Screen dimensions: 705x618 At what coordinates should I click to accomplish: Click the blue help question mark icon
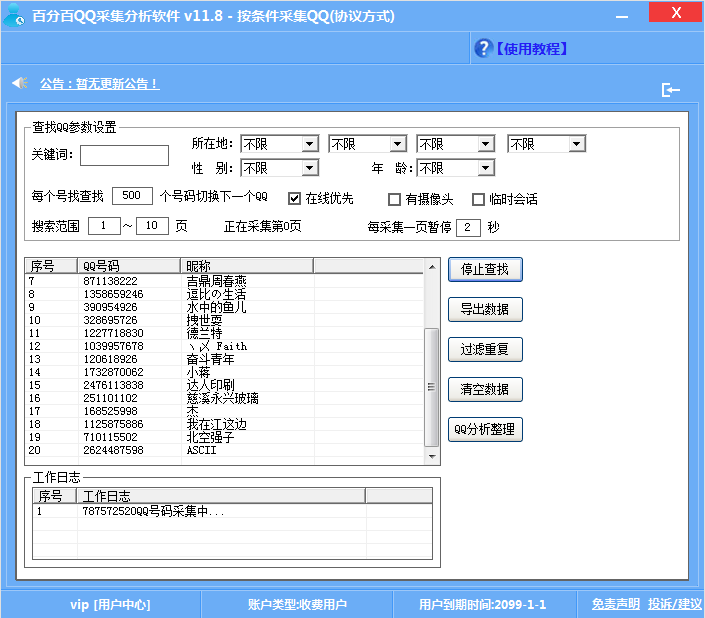click(x=481, y=48)
